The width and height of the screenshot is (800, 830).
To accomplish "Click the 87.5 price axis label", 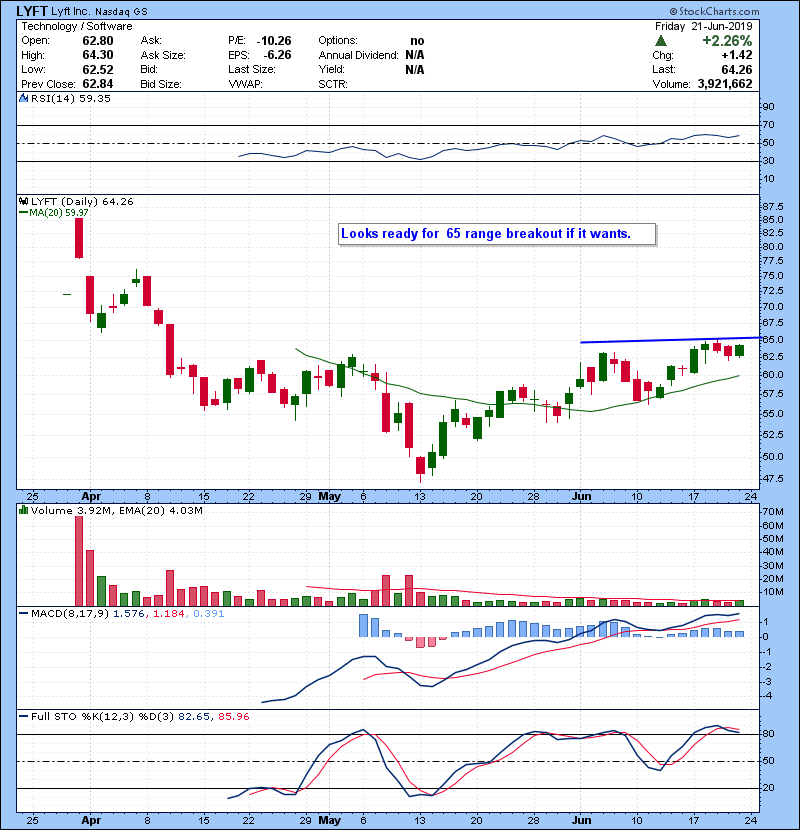I will pyautogui.click(x=774, y=206).
